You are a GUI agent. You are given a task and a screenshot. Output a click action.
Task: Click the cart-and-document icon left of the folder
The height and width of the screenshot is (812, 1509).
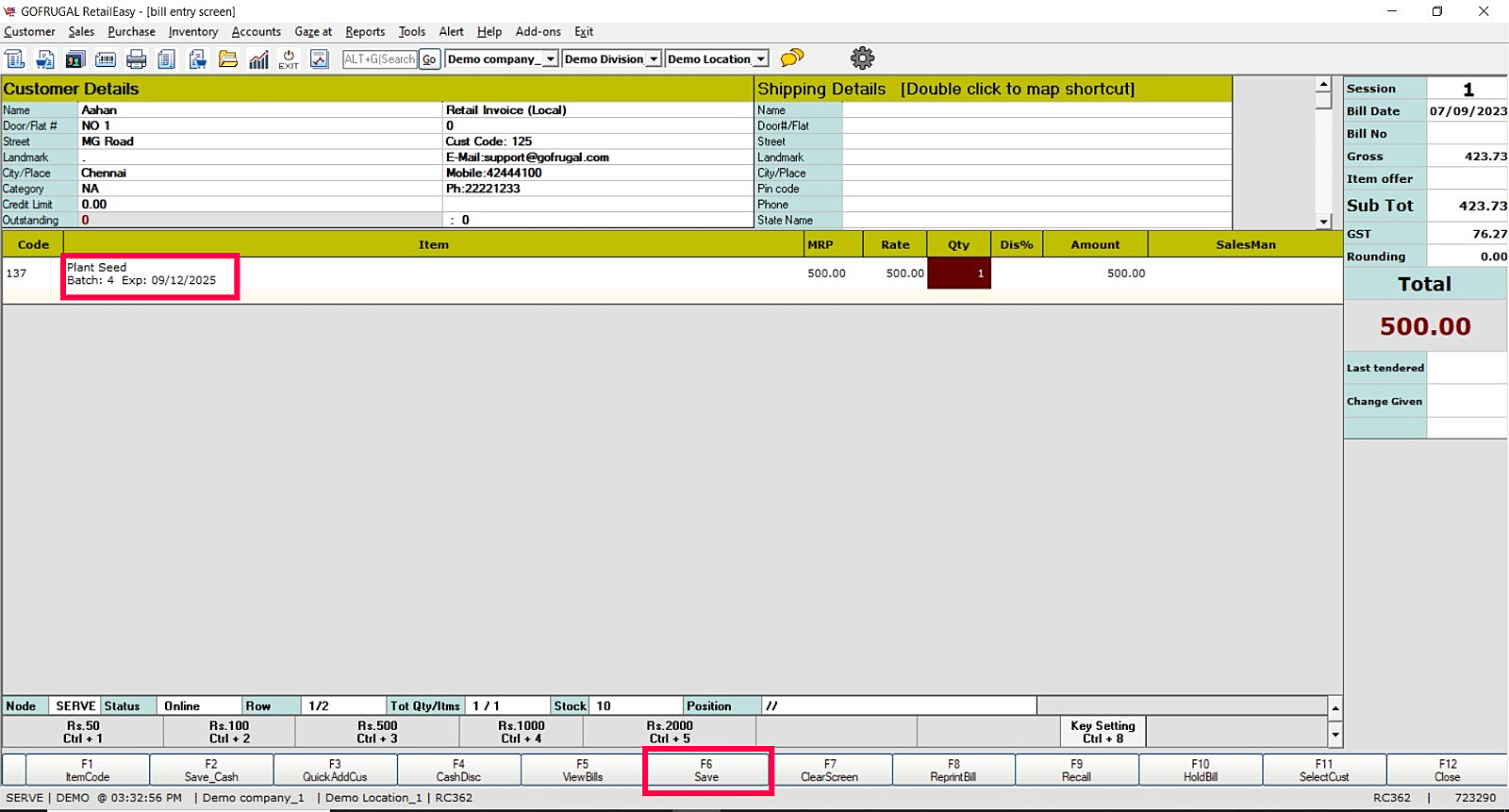click(x=198, y=59)
